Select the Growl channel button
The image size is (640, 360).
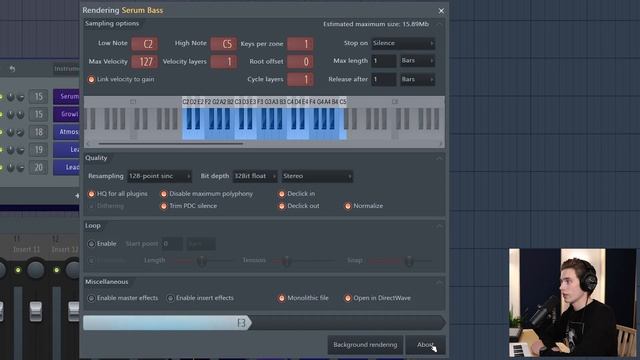[x=67, y=114]
